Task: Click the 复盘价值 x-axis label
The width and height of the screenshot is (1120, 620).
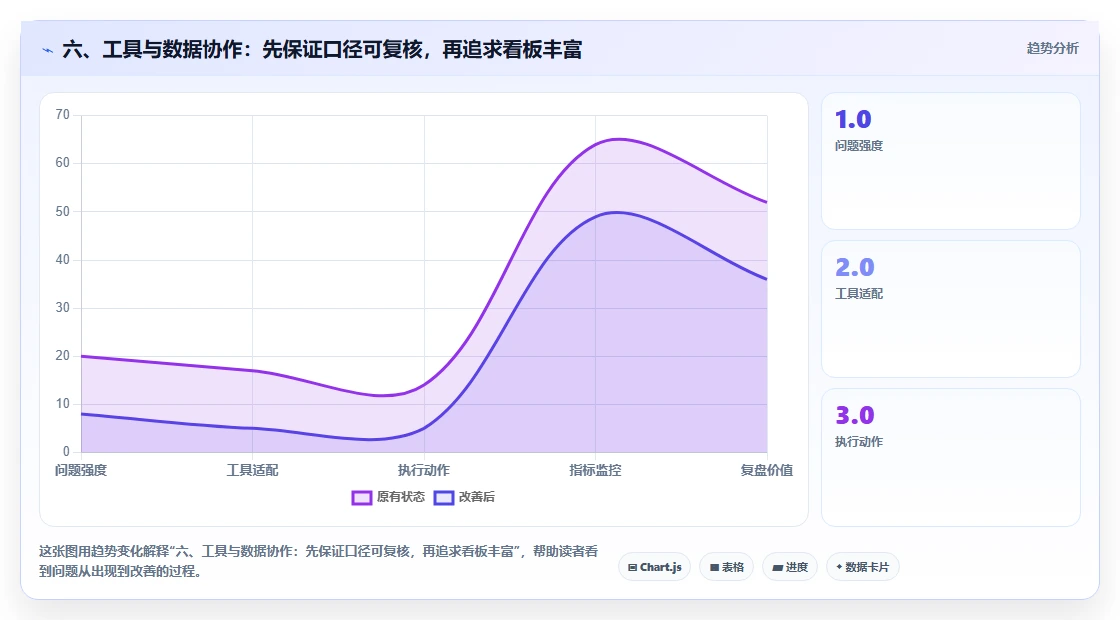Action: [x=766, y=470]
